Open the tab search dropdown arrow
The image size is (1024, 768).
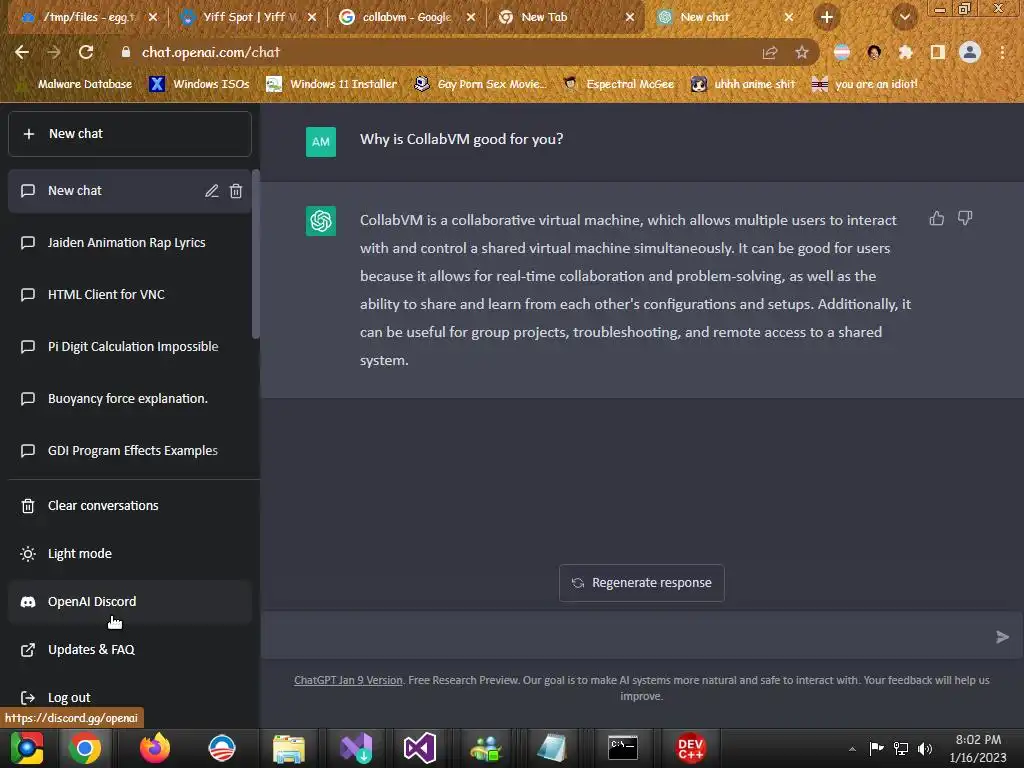tap(904, 17)
